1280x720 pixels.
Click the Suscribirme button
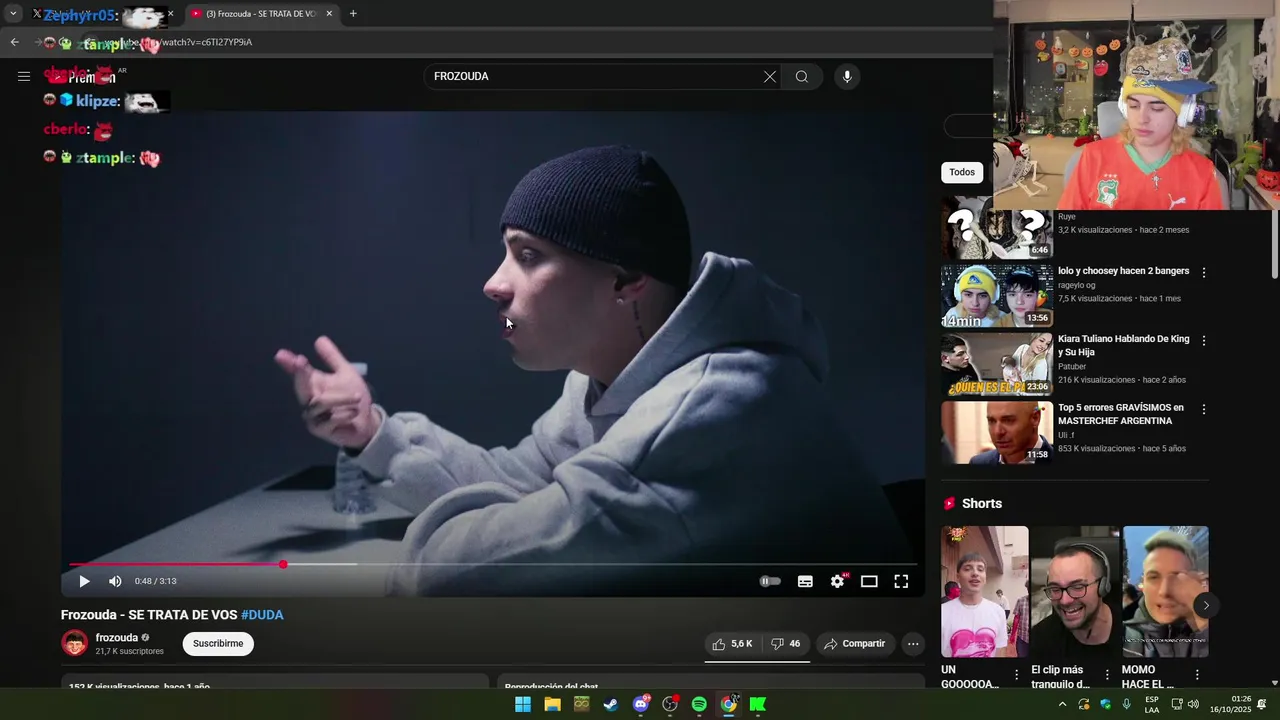(x=218, y=644)
